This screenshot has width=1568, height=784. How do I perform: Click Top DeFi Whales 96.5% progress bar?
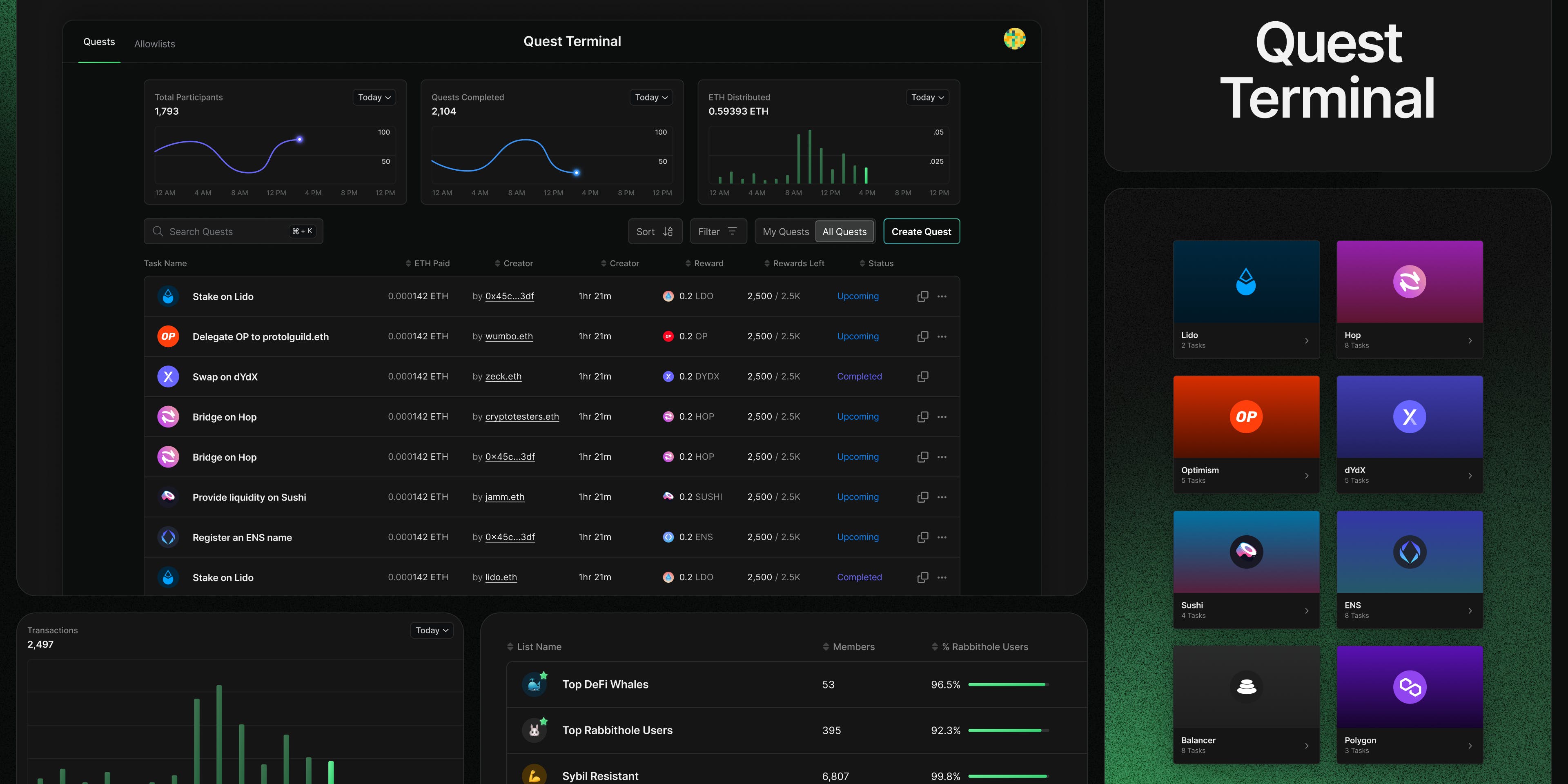click(1008, 685)
